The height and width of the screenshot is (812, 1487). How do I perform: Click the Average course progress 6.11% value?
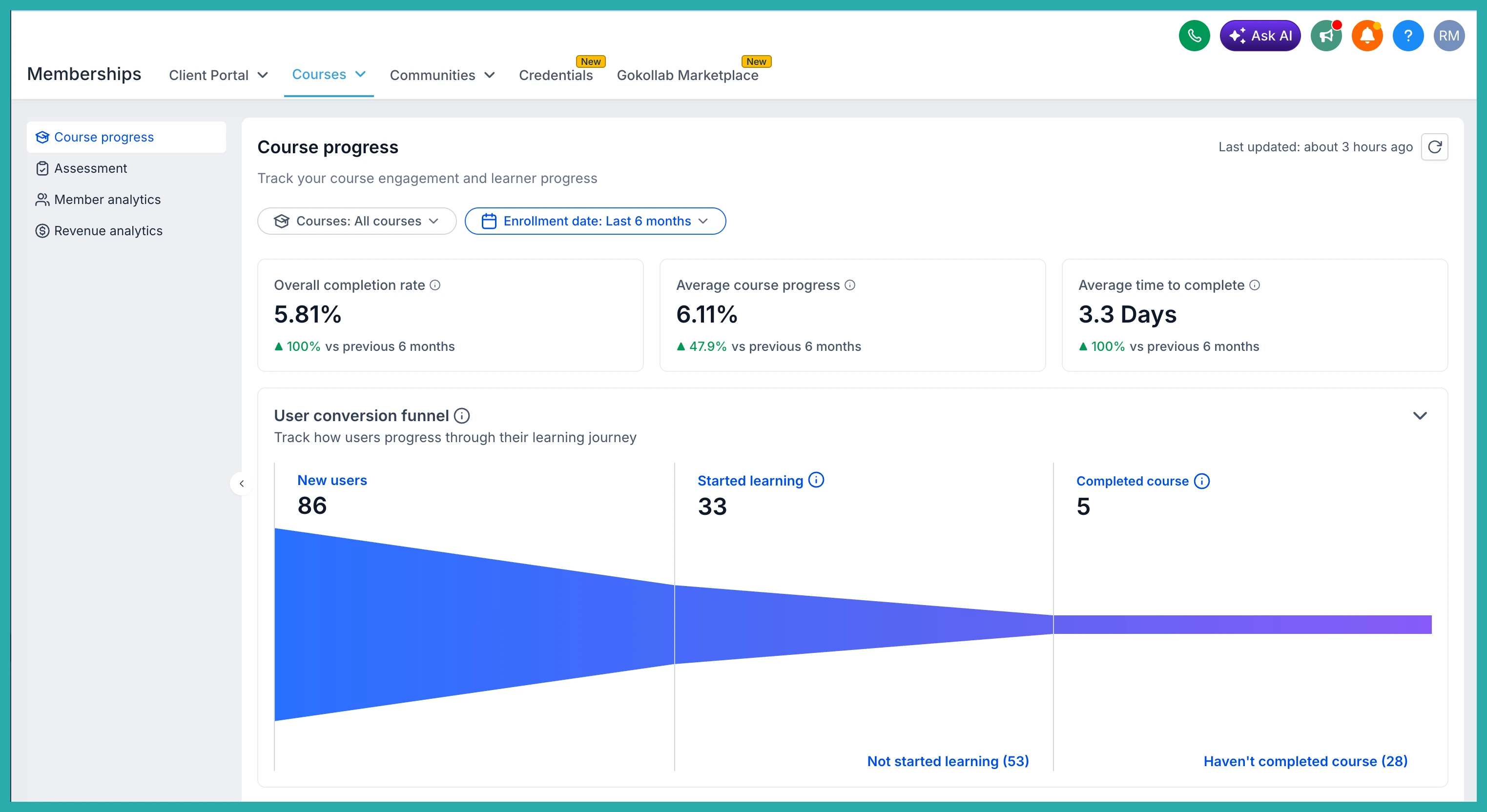tap(706, 315)
